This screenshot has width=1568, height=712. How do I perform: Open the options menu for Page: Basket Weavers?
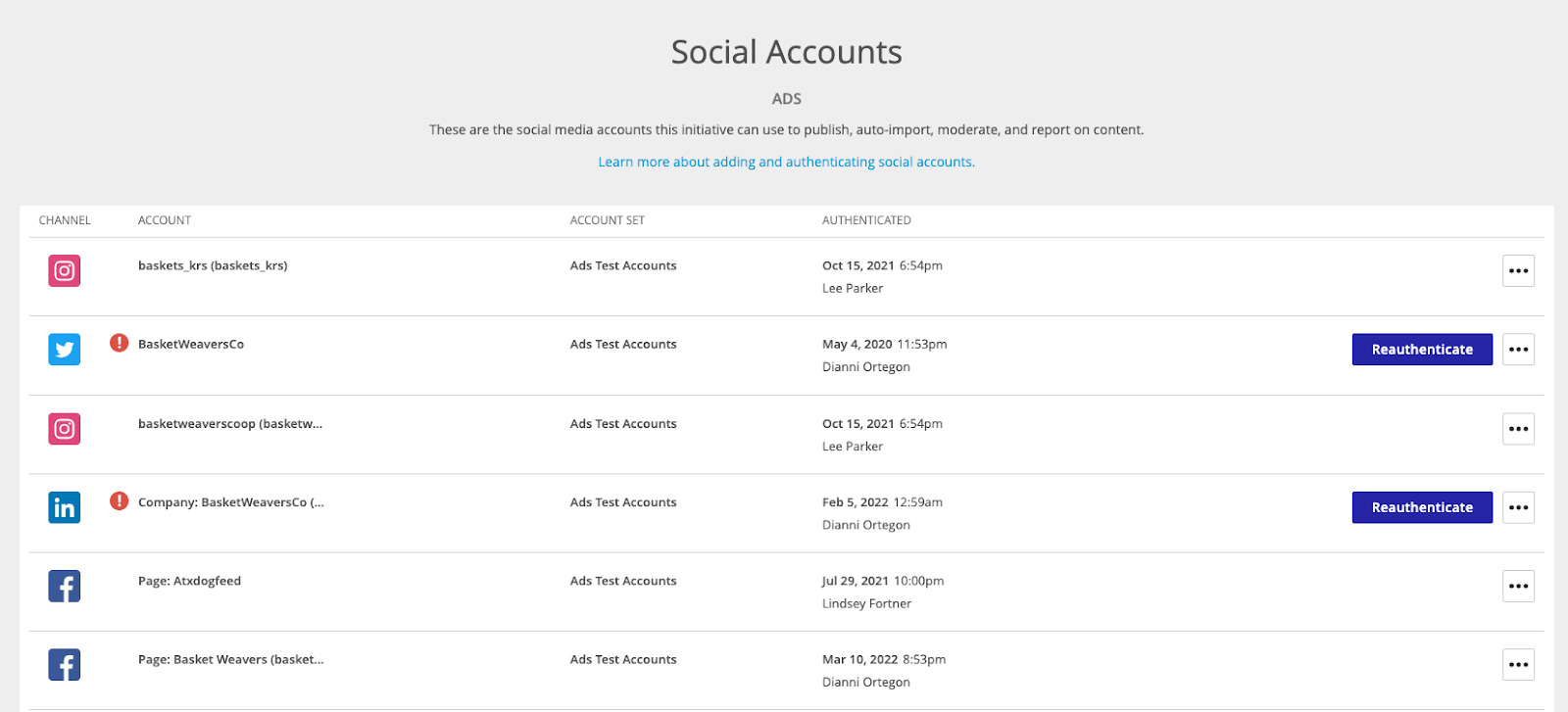[x=1518, y=664]
